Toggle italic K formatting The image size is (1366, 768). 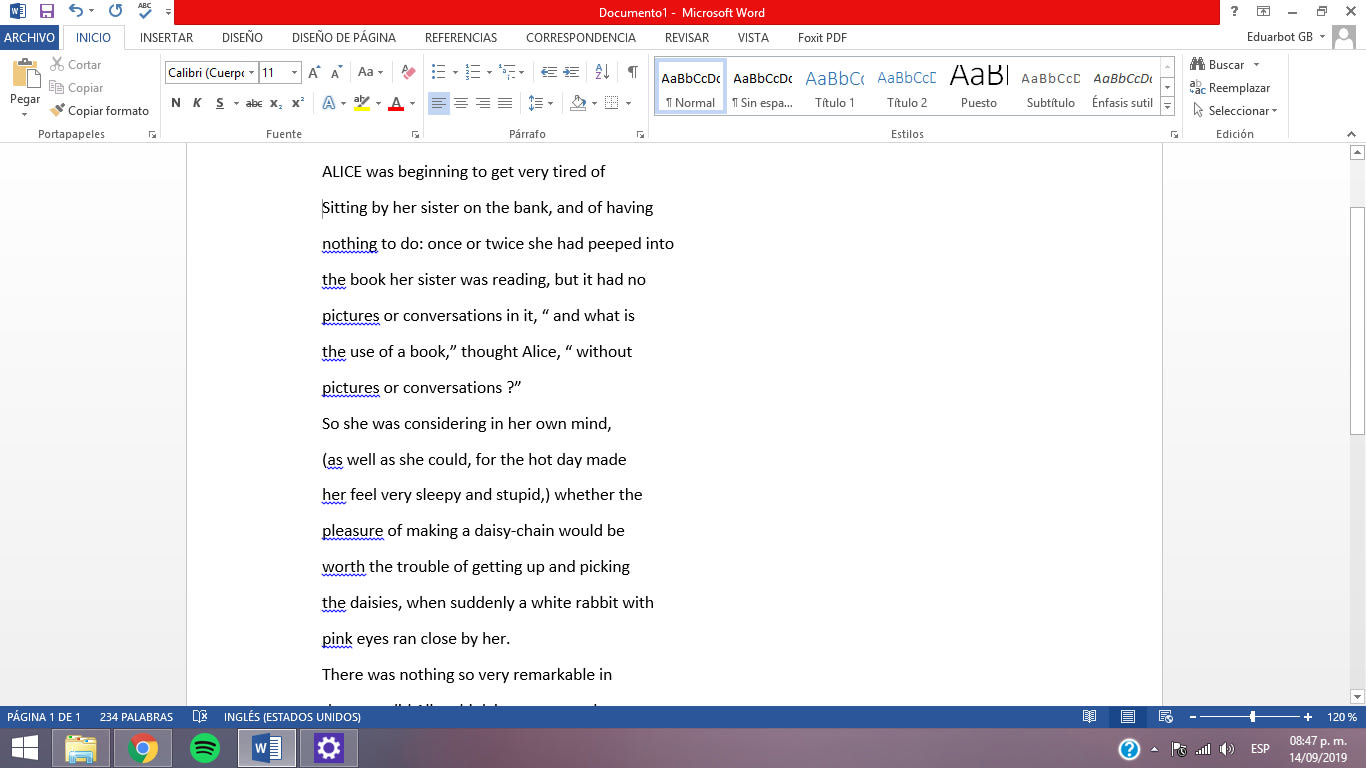[197, 103]
